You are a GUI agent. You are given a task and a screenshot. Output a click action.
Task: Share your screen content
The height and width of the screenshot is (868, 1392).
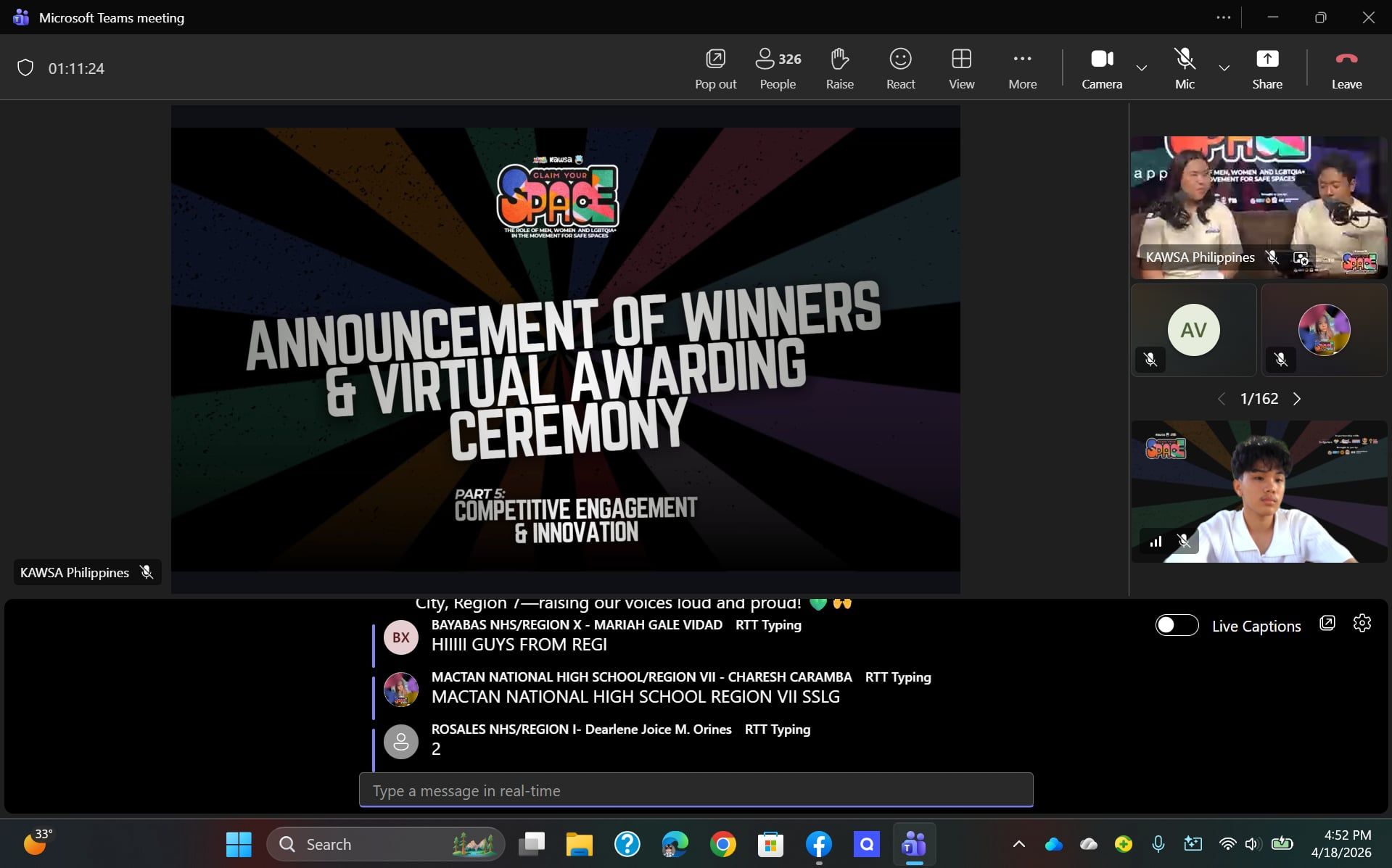(1267, 69)
